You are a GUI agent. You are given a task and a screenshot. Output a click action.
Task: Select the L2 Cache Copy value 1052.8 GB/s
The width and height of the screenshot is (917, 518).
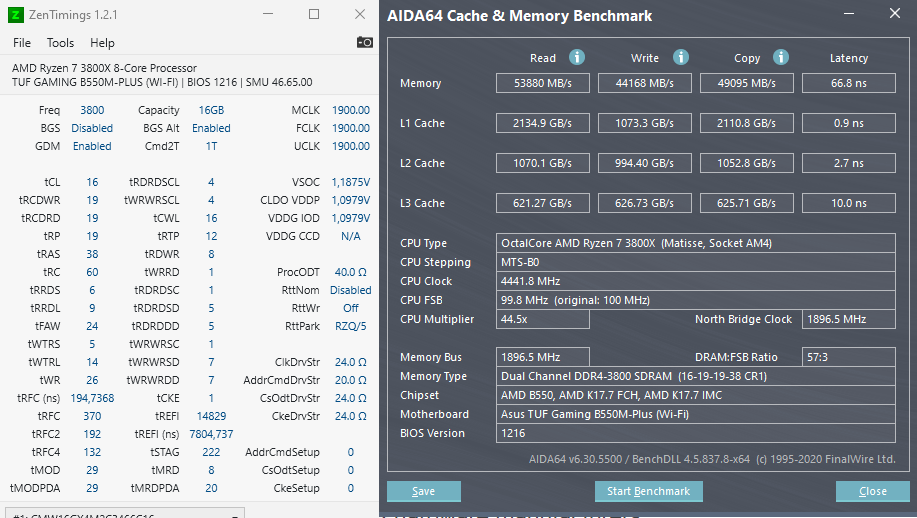coord(747,163)
